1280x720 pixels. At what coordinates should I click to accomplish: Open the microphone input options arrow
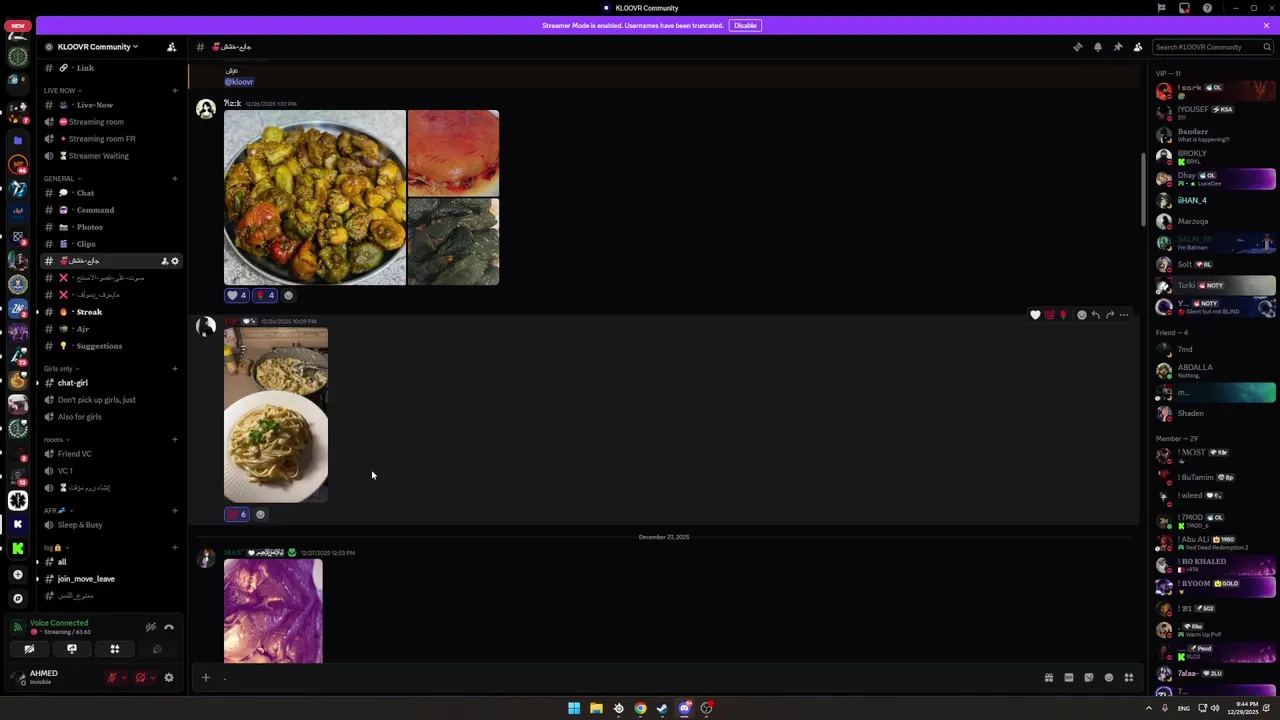click(124, 678)
